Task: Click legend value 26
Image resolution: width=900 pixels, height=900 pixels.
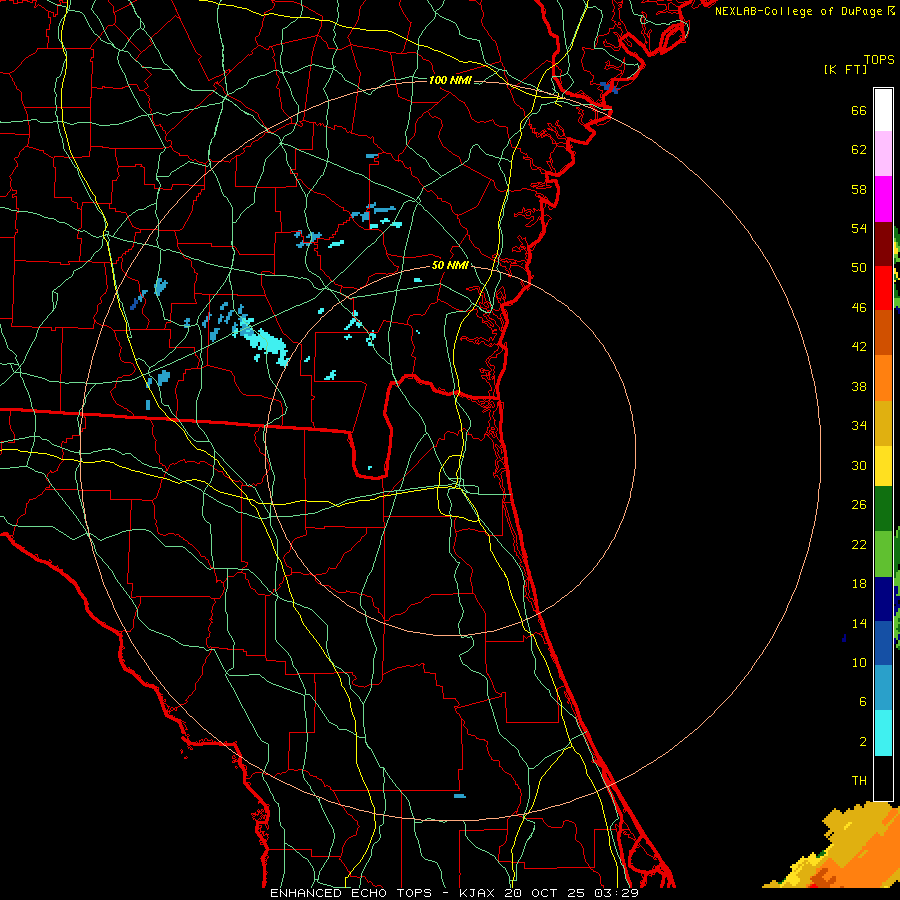Action: (x=859, y=505)
